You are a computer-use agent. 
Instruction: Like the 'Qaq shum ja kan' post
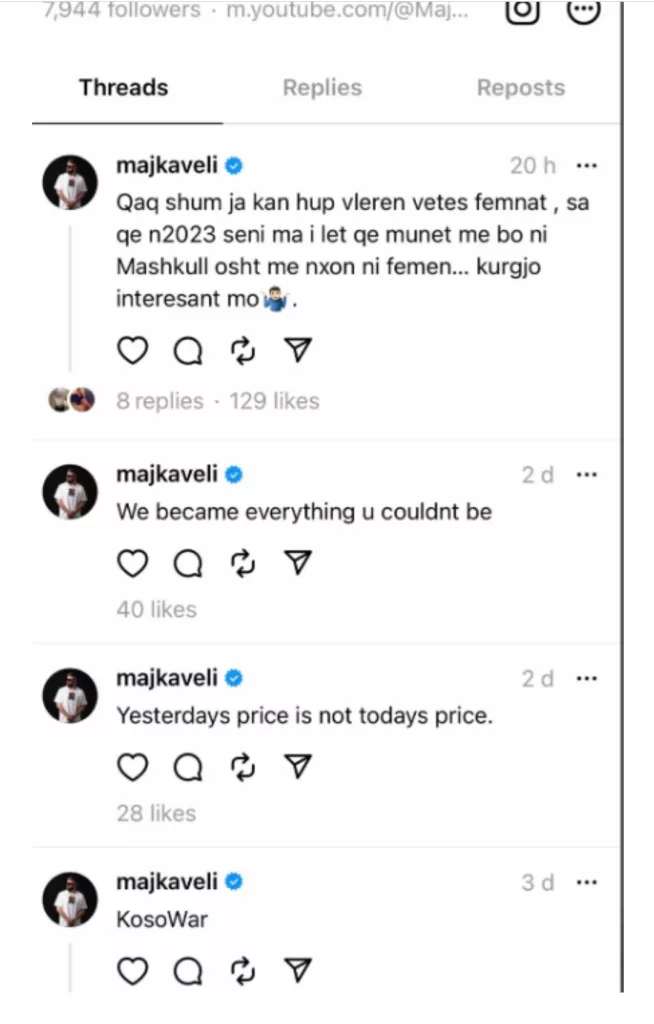(133, 351)
